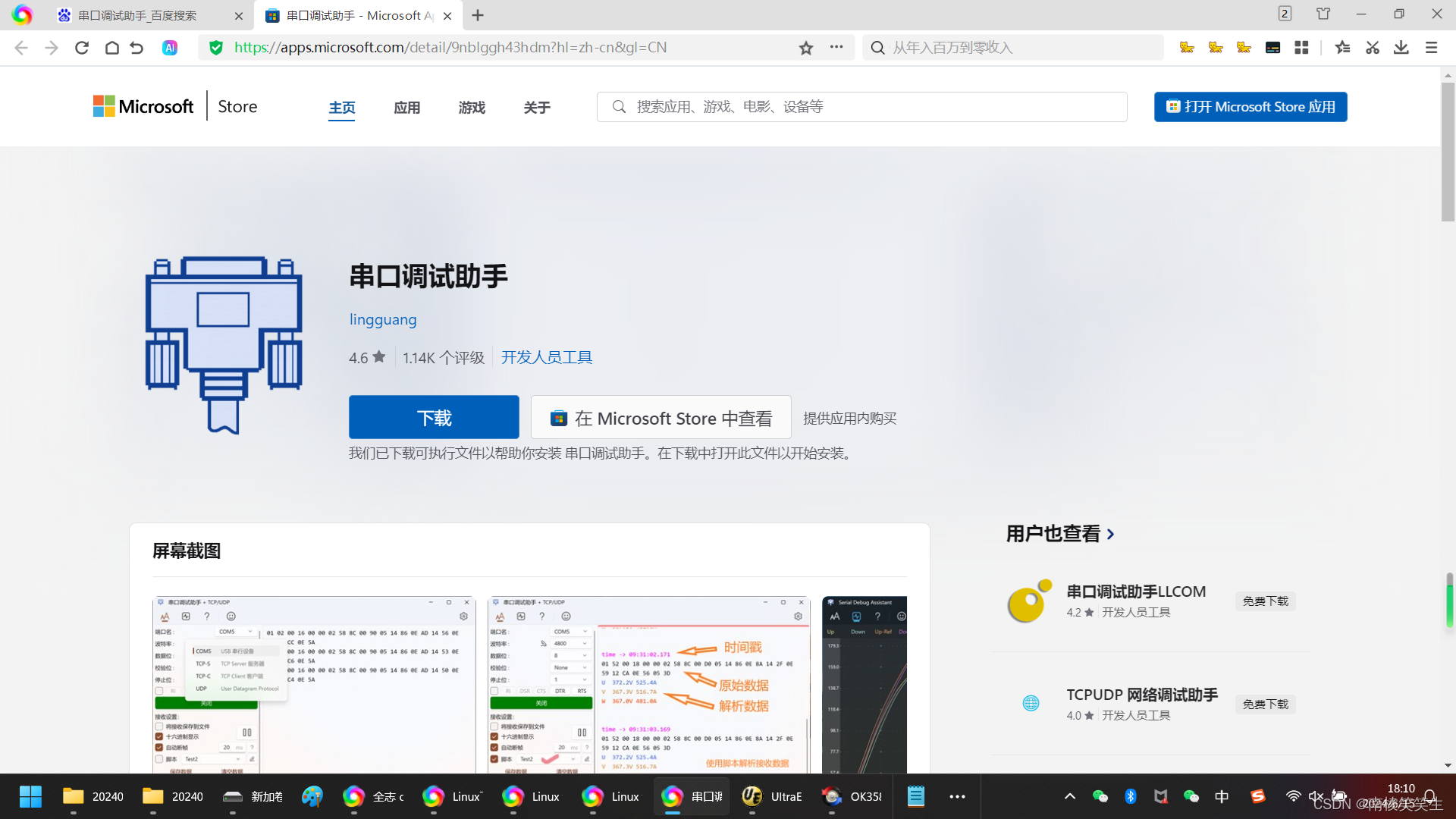Click the blue 下载 button
Viewport: 1456px width, 819px height.
(434, 417)
